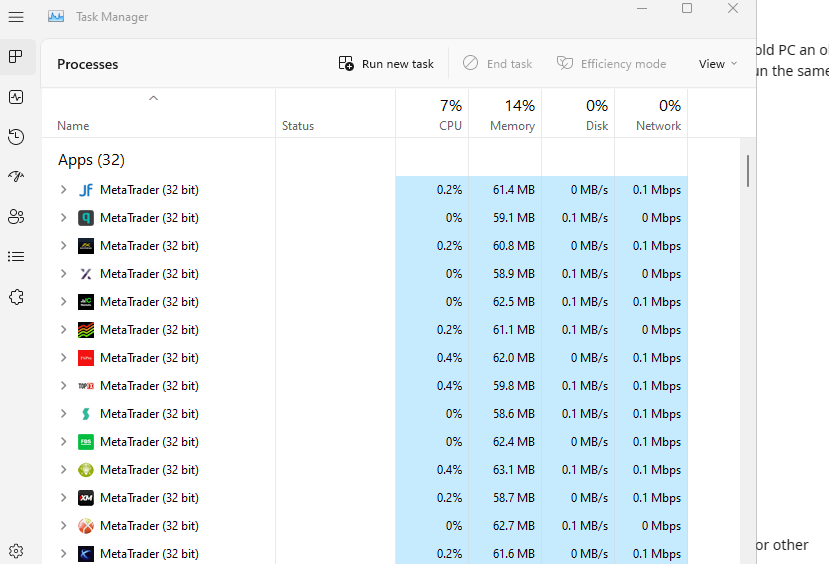Sort processes by the CPU column
829x564 pixels.
click(x=432, y=115)
